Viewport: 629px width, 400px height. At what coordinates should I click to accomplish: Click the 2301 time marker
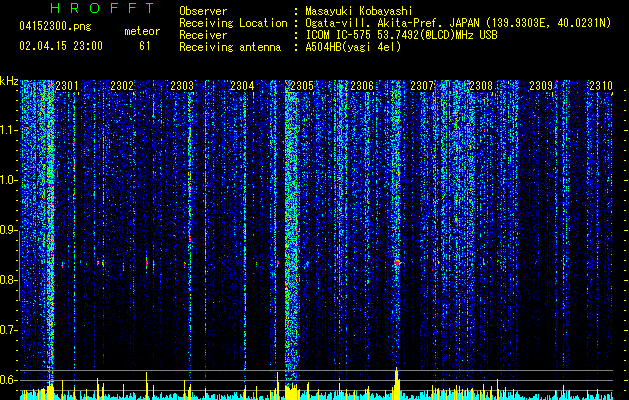(67, 86)
